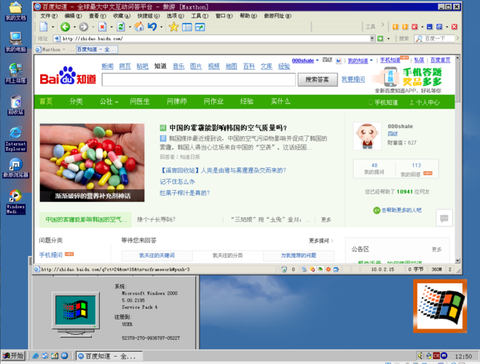
Task: Expand the Back history dropdown arrow
Action: [75, 27]
